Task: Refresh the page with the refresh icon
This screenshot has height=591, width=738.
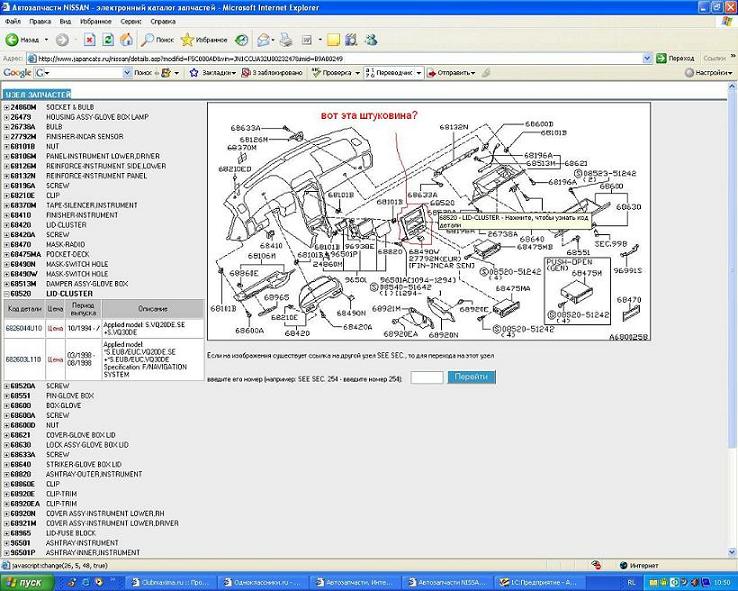Action: point(108,40)
